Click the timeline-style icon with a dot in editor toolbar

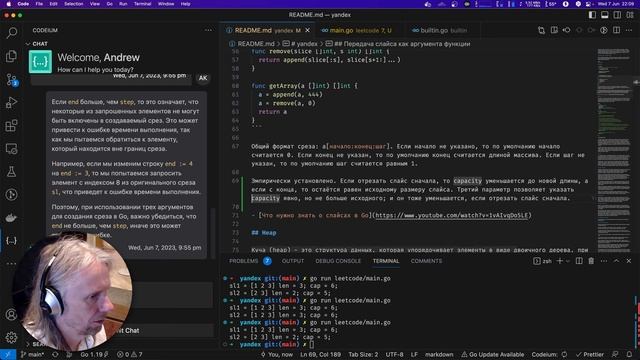click(567, 30)
